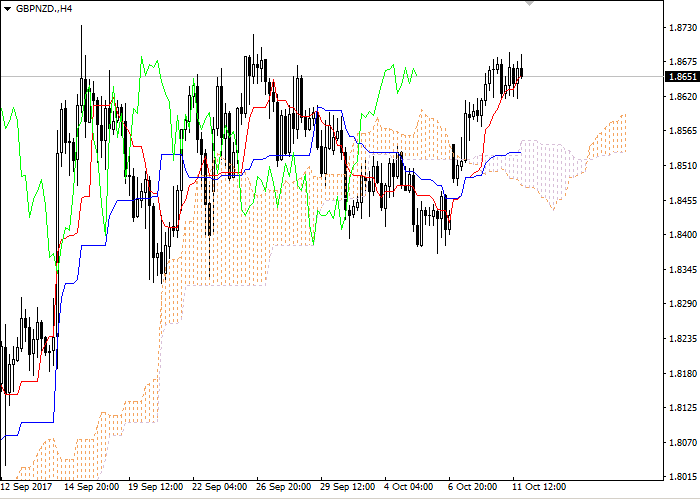Click the 1.8675 price scale label
Image resolution: width=700 pixels, height=500 pixels.
(x=683, y=62)
